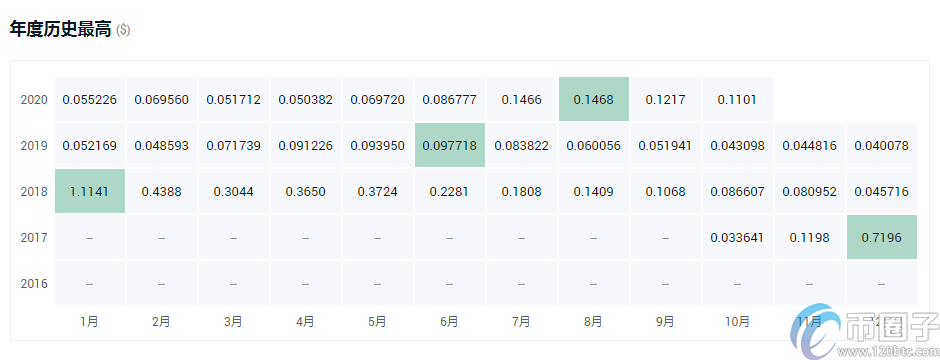Click the 年度历史最高 heading
The image size is (940, 360).
pyautogui.click(x=61, y=29)
